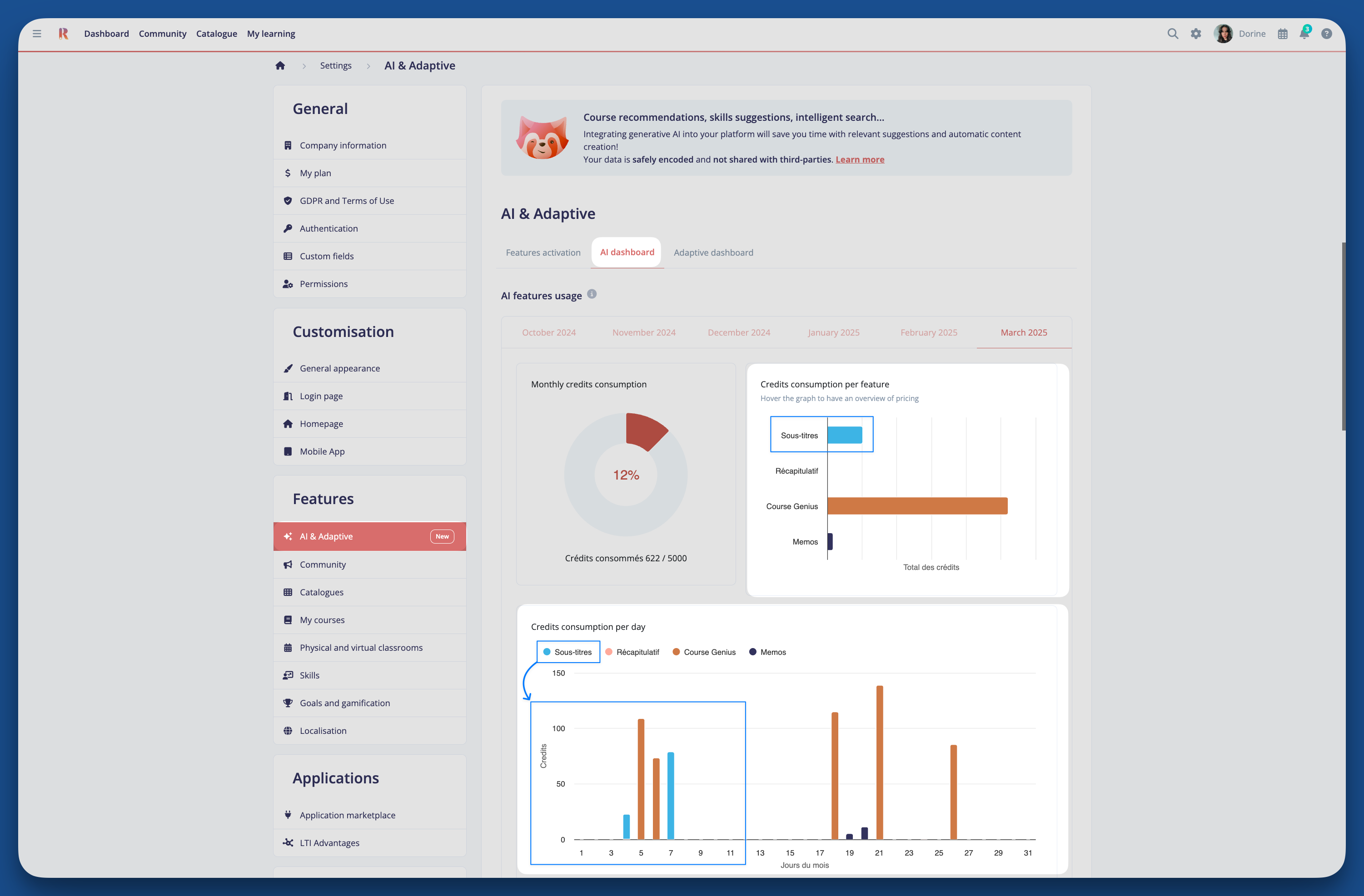
Task: Toggle the Sous-titres series in the legend
Action: (x=568, y=651)
